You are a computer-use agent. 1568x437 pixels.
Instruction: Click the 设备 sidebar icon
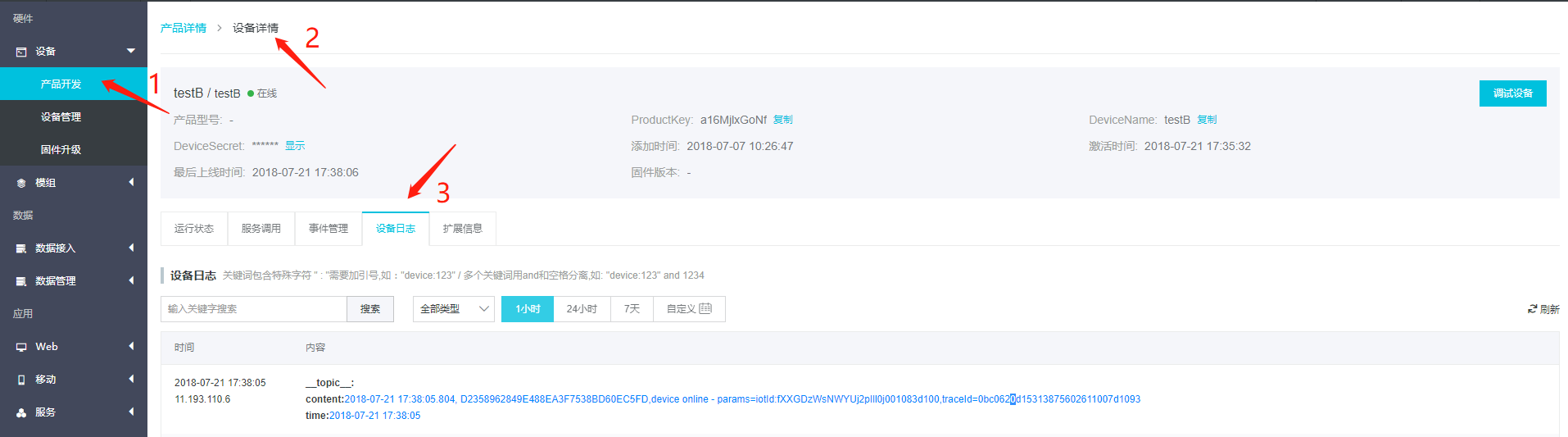pyautogui.click(x=21, y=52)
